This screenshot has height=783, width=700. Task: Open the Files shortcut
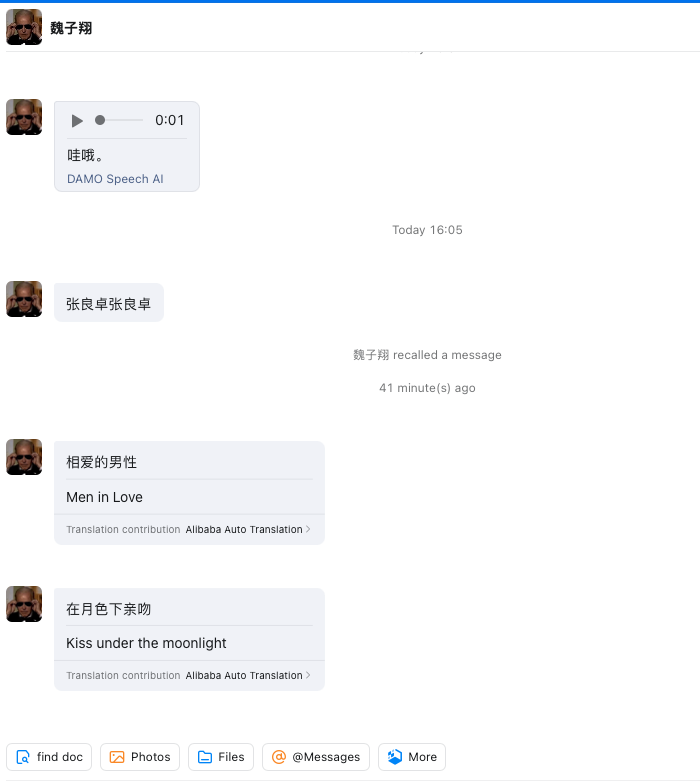(x=221, y=757)
